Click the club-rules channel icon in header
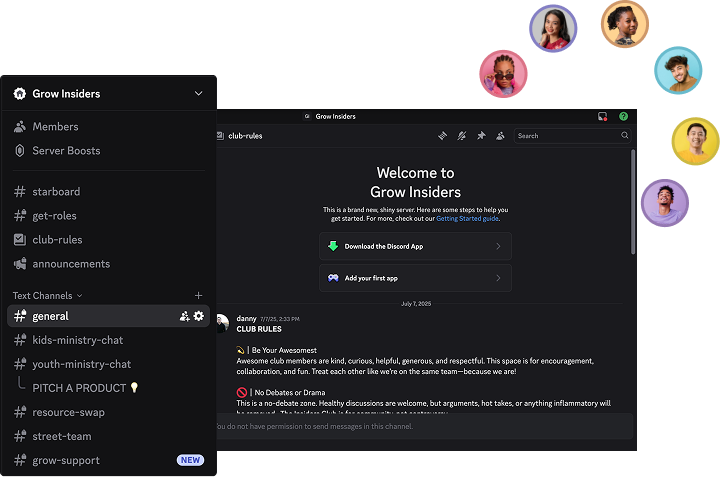The image size is (720, 477). pos(220,136)
